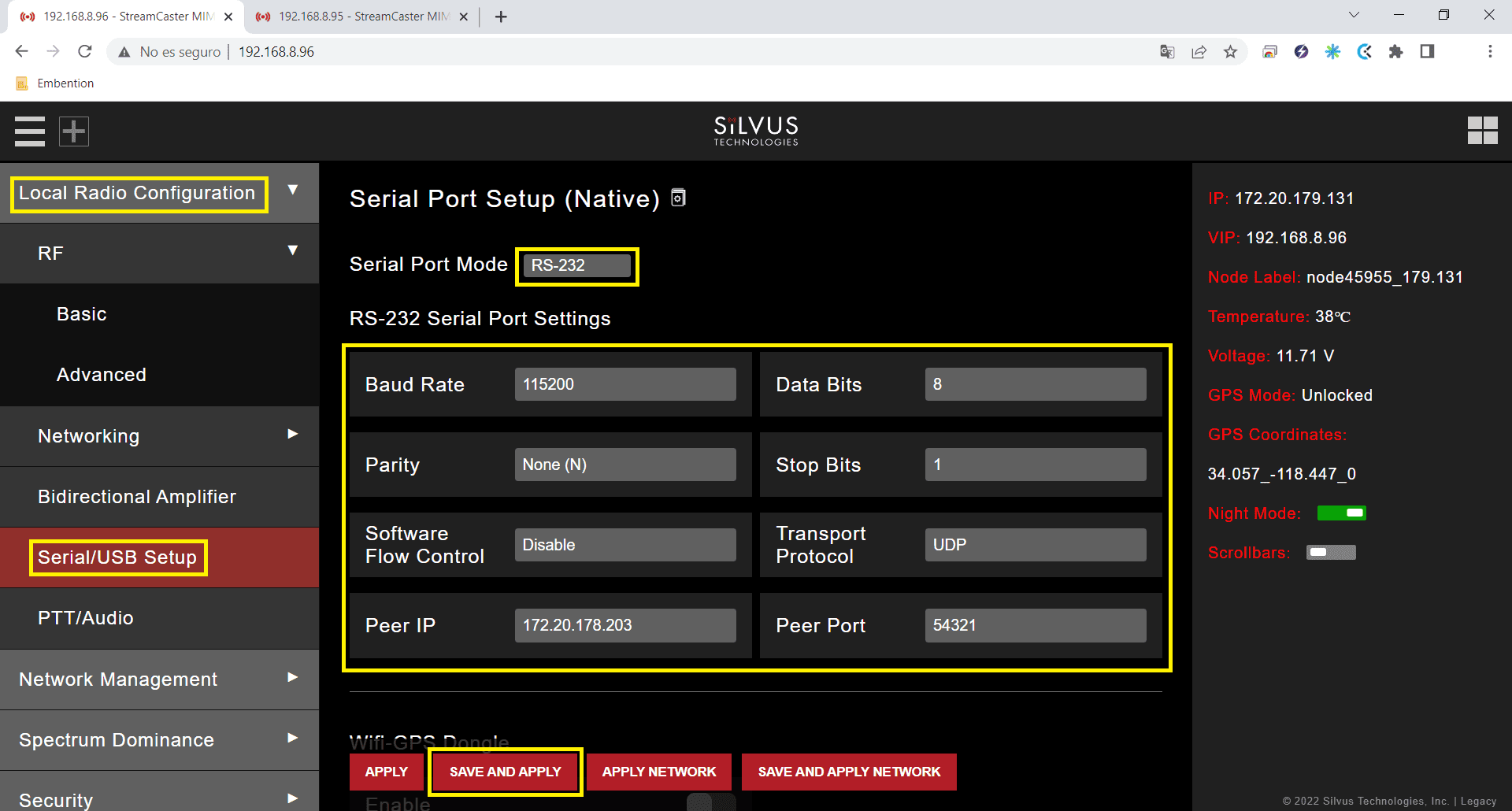Click the SAVE AND APPLY button
Image resolution: width=1512 pixels, height=811 pixels.
(x=505, y=772)
